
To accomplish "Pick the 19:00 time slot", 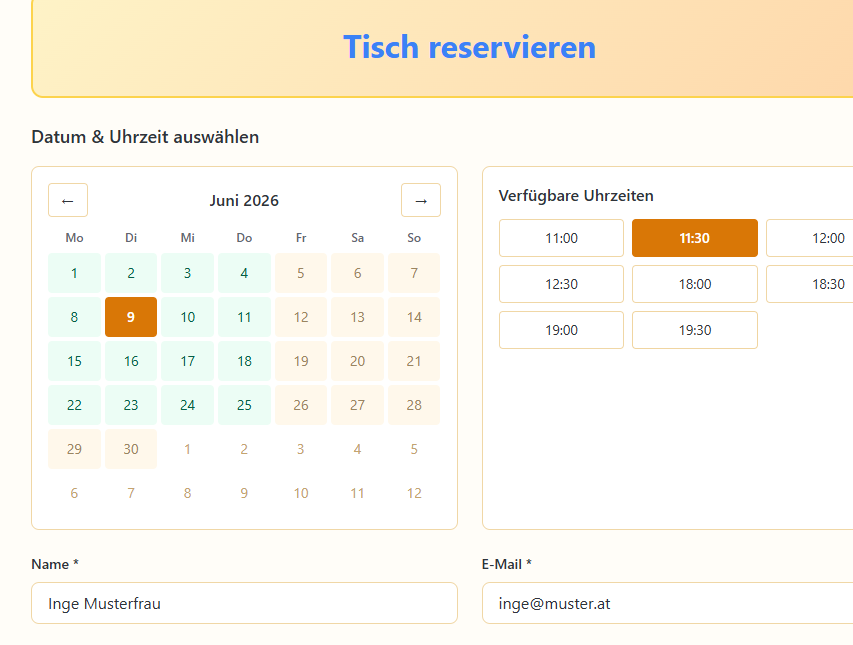I will [x=561, y=330].
